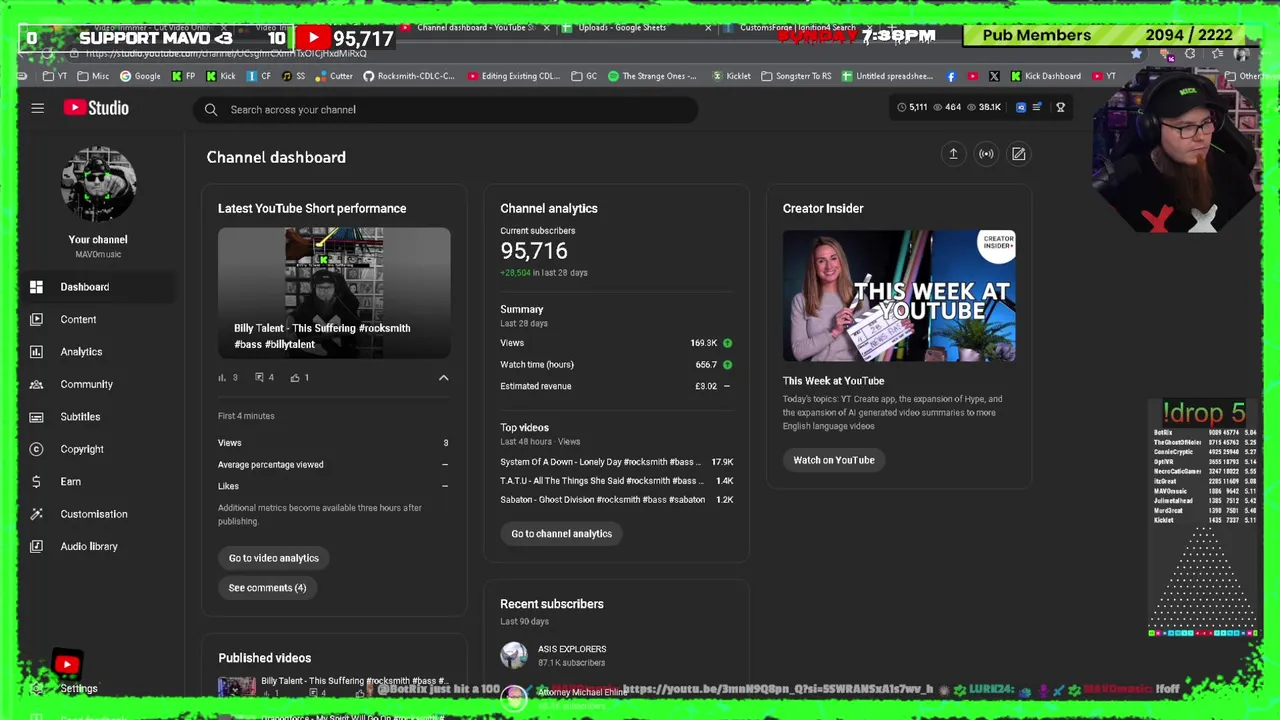Image resolution: width=1280 pixels, height=720 pixels.
Task: Open Songsterr To RS bookmark folder
Action: coord(796,76)
